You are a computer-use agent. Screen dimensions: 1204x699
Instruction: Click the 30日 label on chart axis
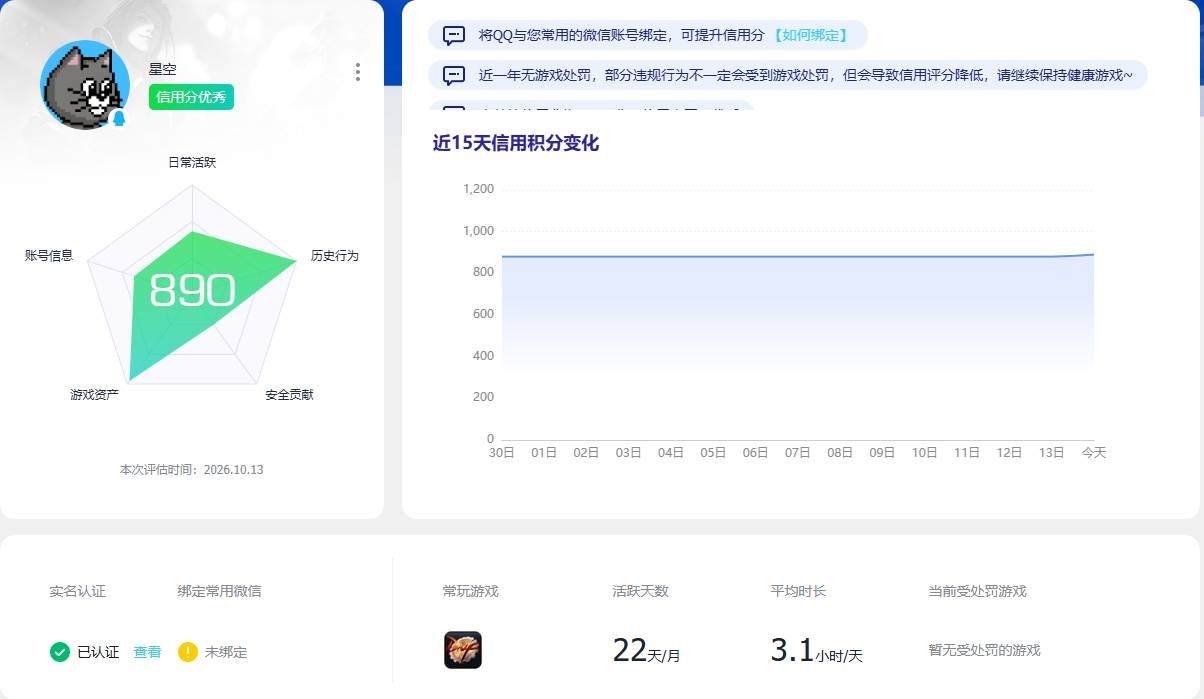pos(501,453)
